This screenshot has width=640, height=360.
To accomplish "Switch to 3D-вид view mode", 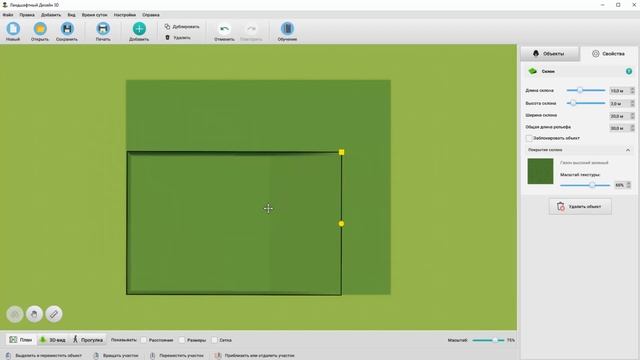I will (x=52, y=340).
